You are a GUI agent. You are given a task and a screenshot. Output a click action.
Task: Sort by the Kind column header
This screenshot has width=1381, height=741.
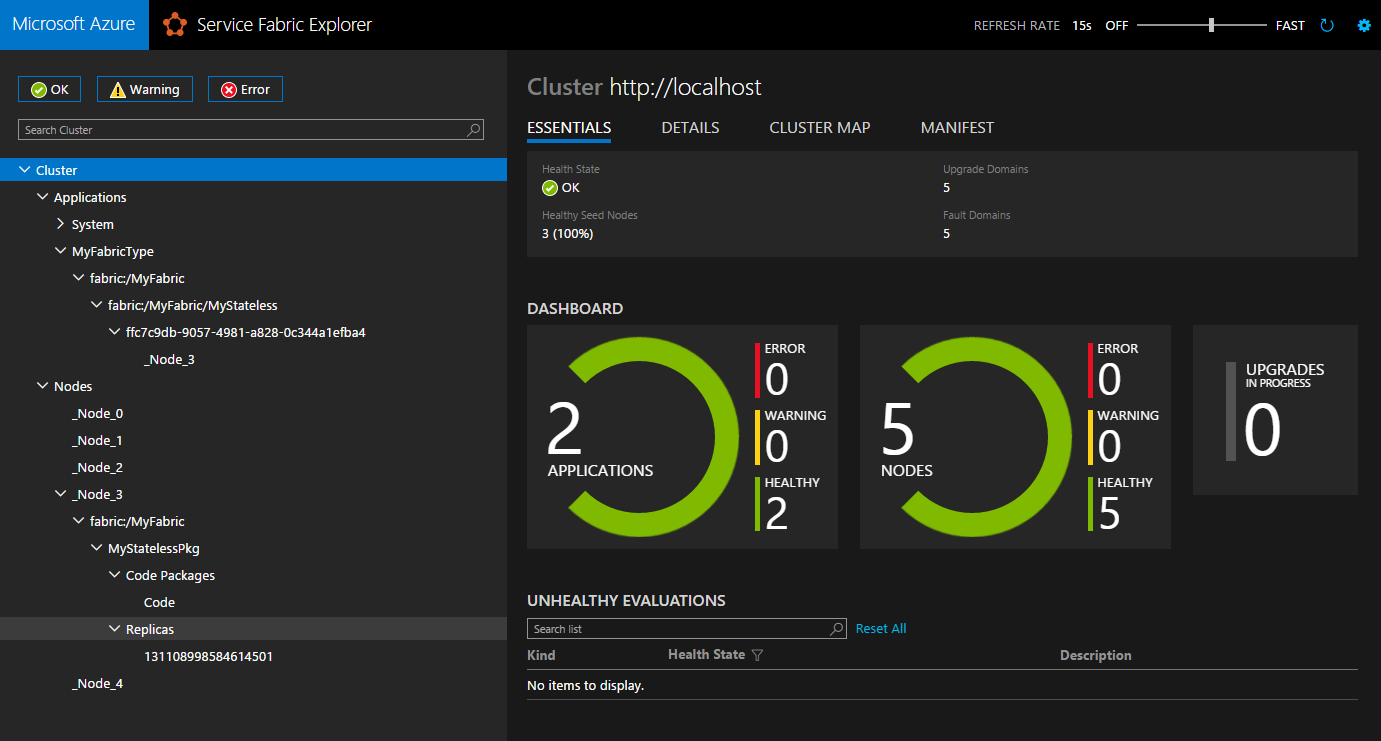[x=541, y=655]
